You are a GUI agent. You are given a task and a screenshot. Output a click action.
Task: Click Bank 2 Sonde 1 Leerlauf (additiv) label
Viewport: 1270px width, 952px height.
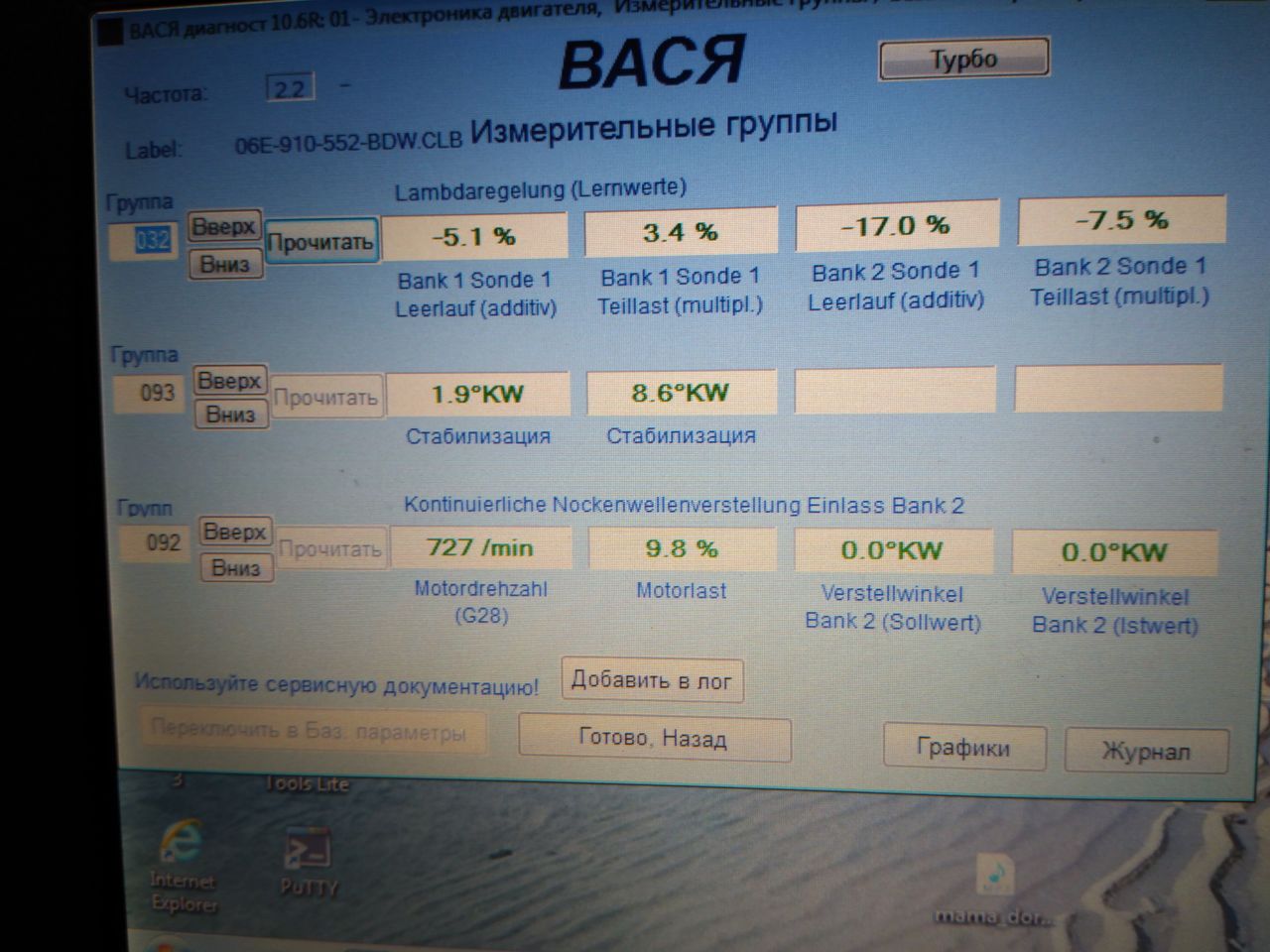(x=896, y=286)
